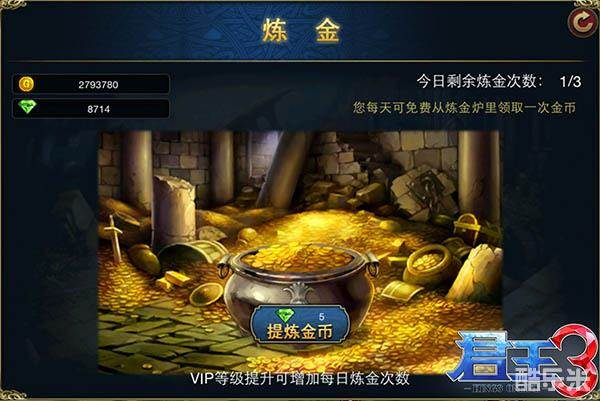Click the yellow free daily gold hint text
The image size is (600, 401).
(x=465, y=108)
